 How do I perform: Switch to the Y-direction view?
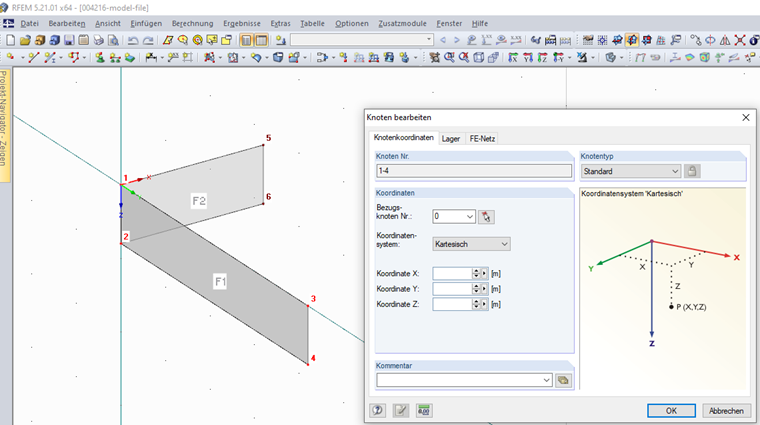point(528,57)
